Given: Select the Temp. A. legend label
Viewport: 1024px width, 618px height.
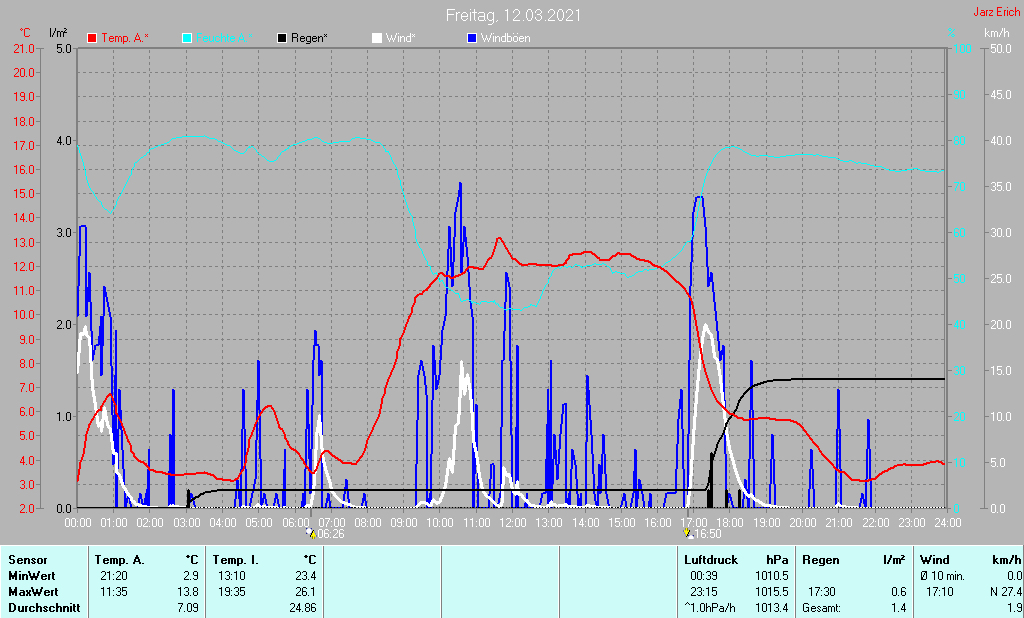Looking at the screenshot, I should click(x=125, y=38).
